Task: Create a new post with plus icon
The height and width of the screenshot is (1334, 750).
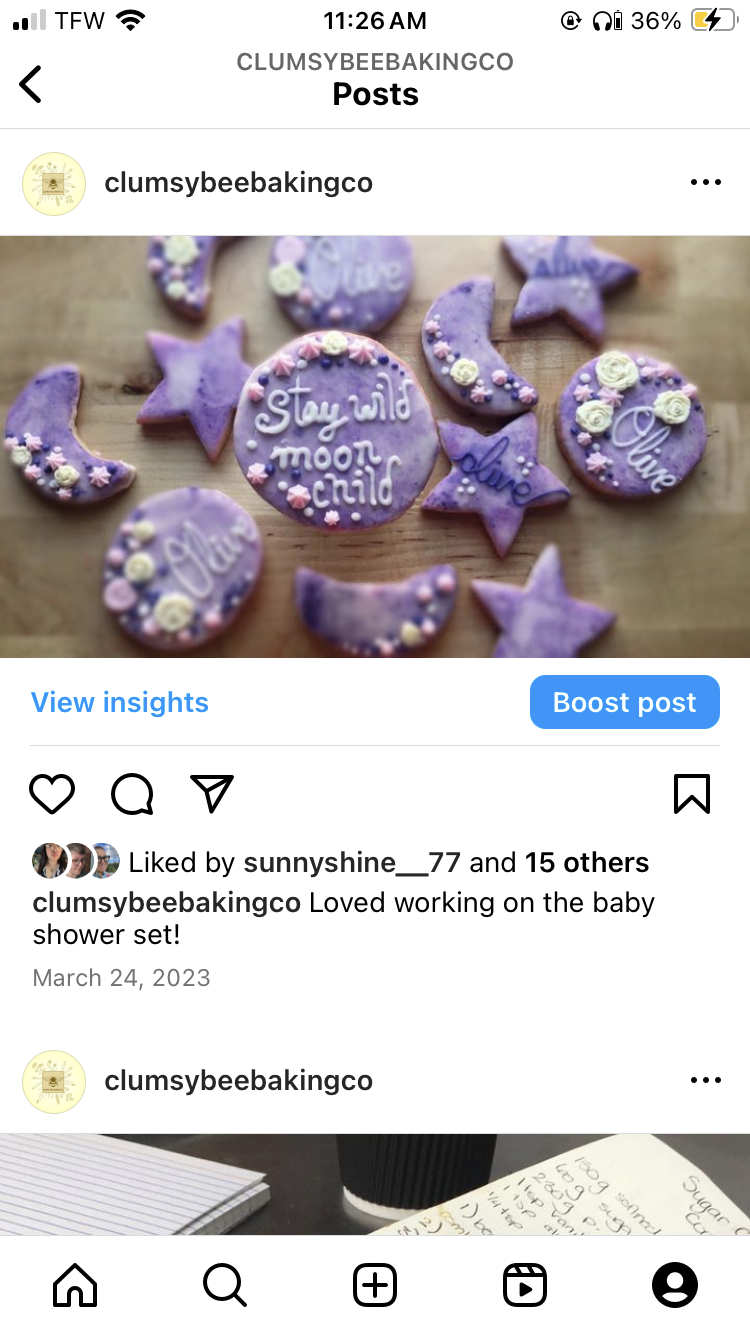Action: point(375,1285)
